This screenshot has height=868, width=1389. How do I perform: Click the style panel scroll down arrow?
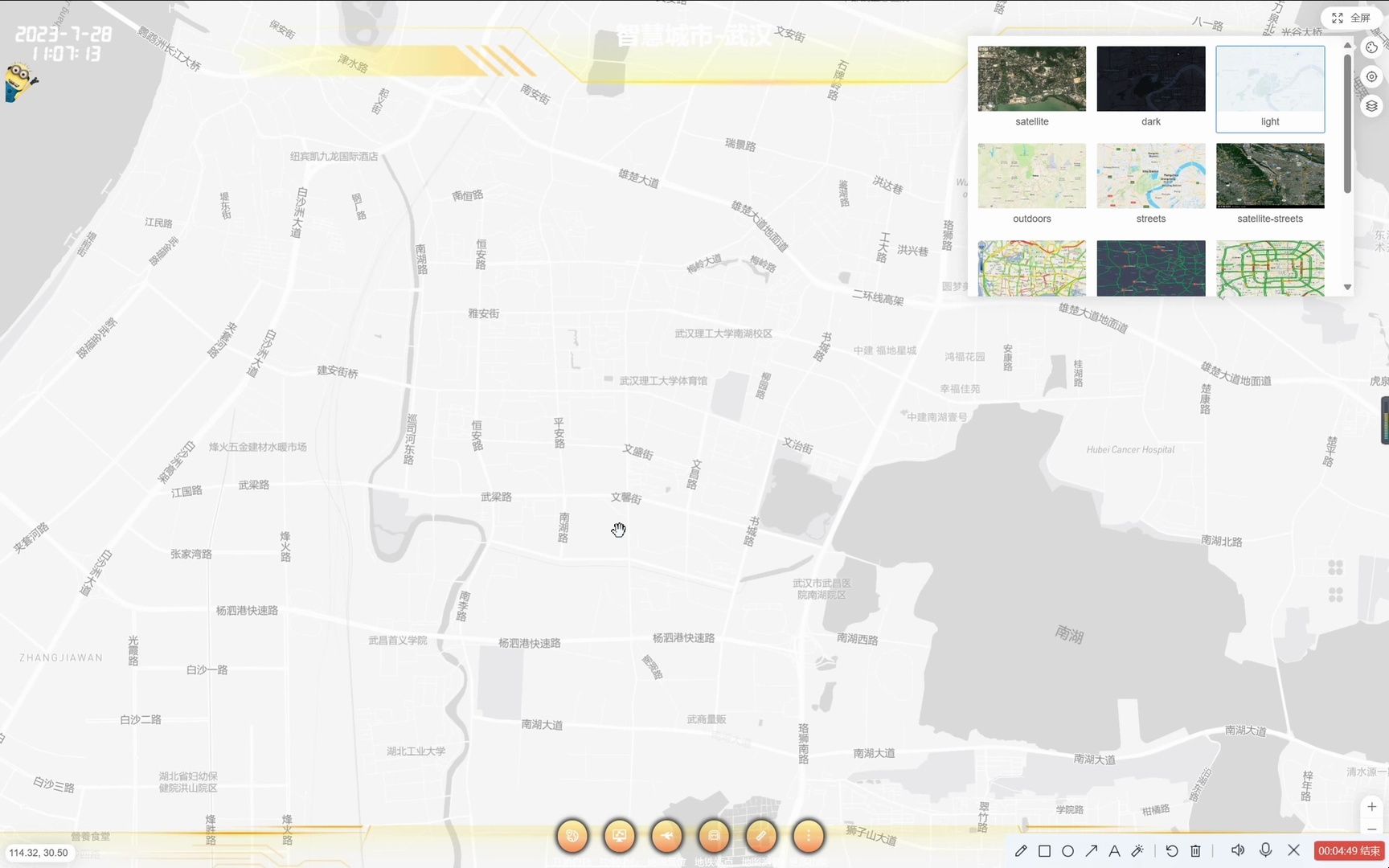pos(1347,287)
